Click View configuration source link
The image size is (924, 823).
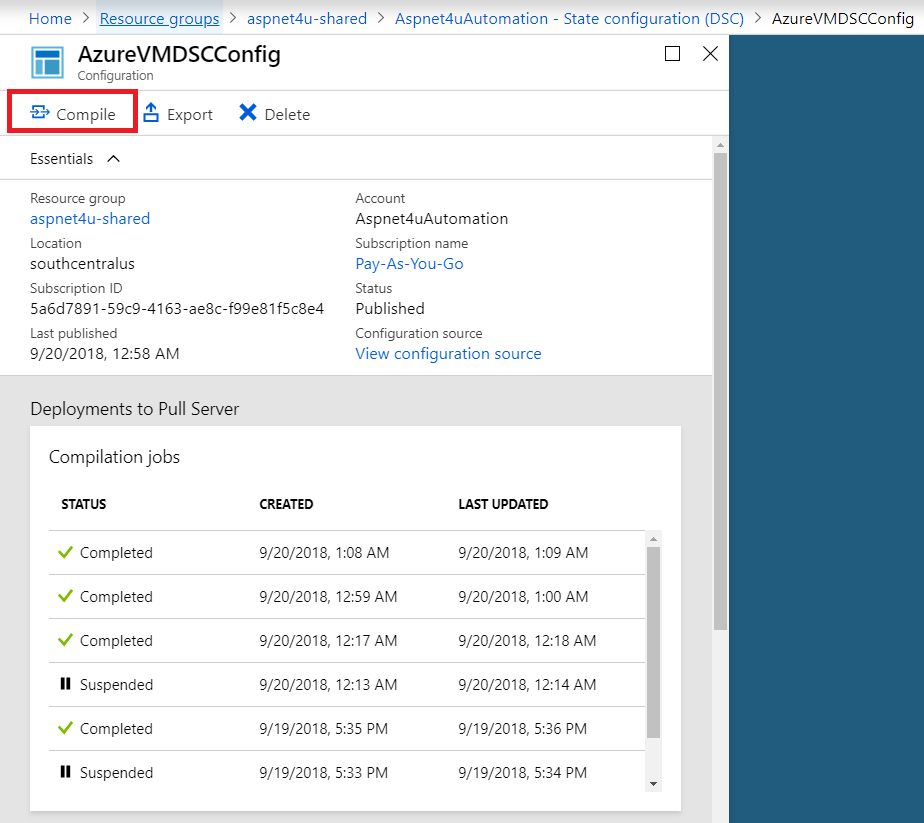[x=448, y=353]
